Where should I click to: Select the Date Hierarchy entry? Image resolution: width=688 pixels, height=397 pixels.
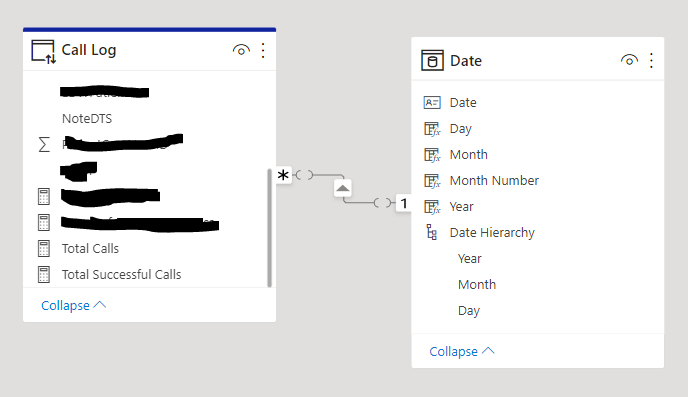(492, 232)
